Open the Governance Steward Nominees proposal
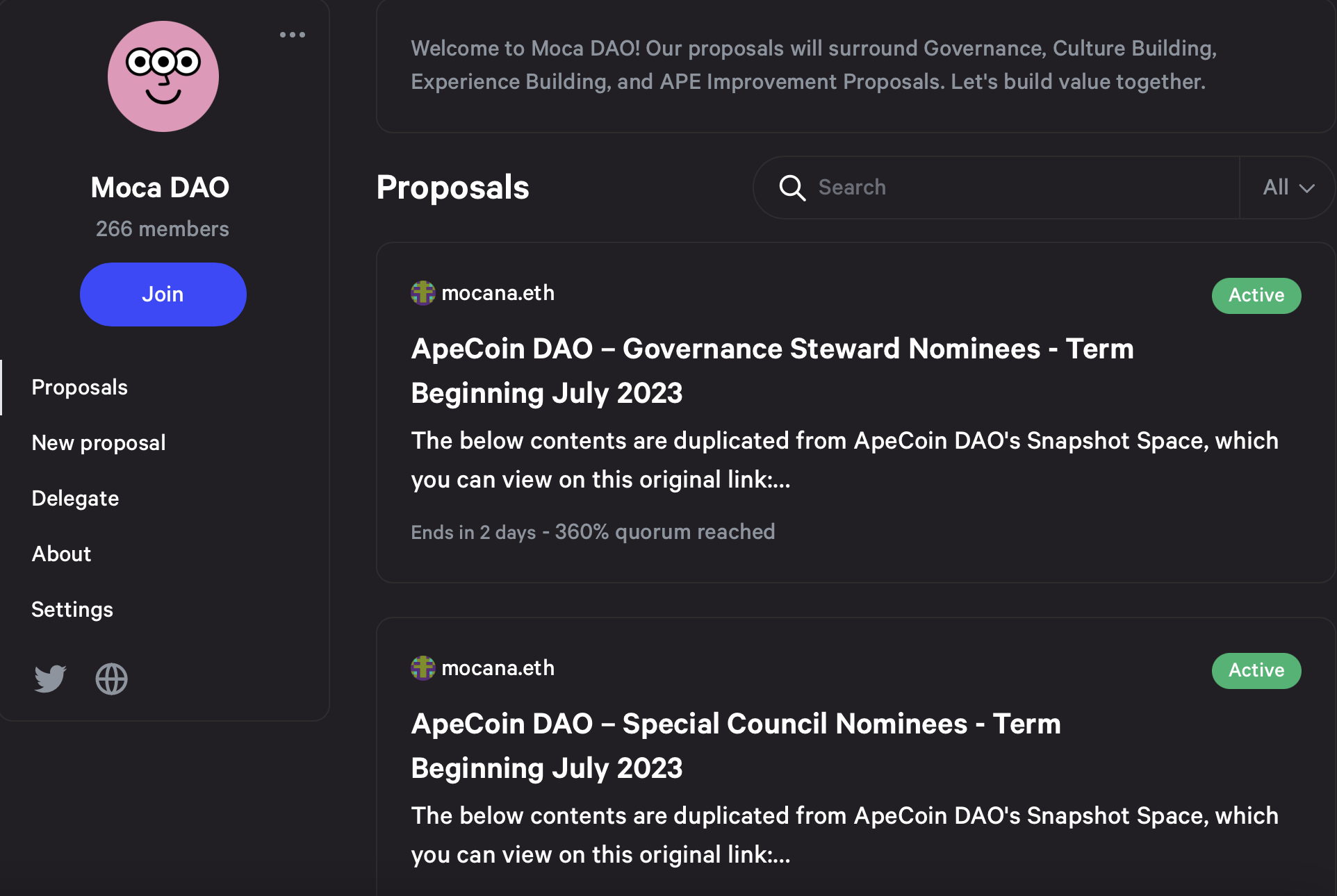Image resolution: width=1337 pixels, height=896 pixels. [x=771, y=370]
